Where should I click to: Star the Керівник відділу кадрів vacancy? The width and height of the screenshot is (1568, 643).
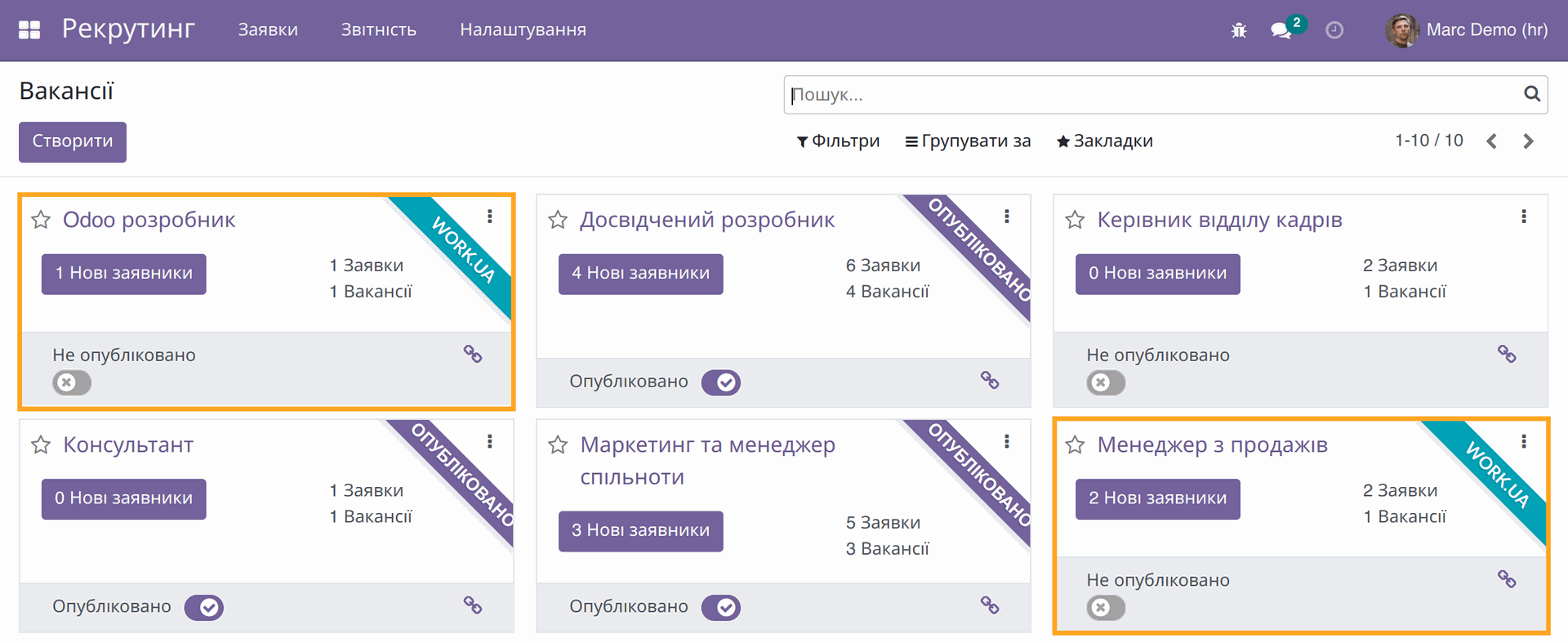1075,220
